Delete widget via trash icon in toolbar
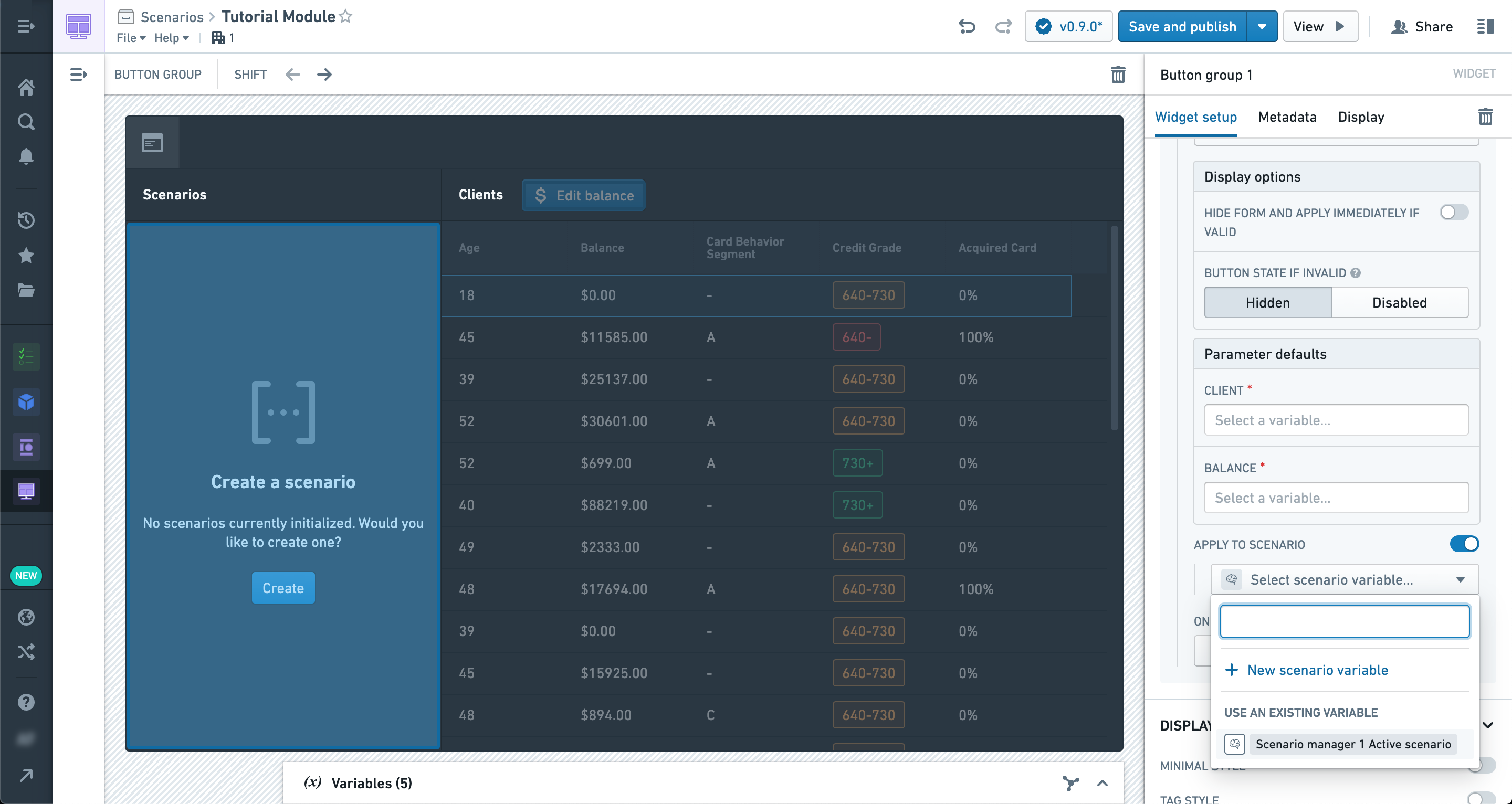Screen dimensions: 1512x804 click(1118, 75)
